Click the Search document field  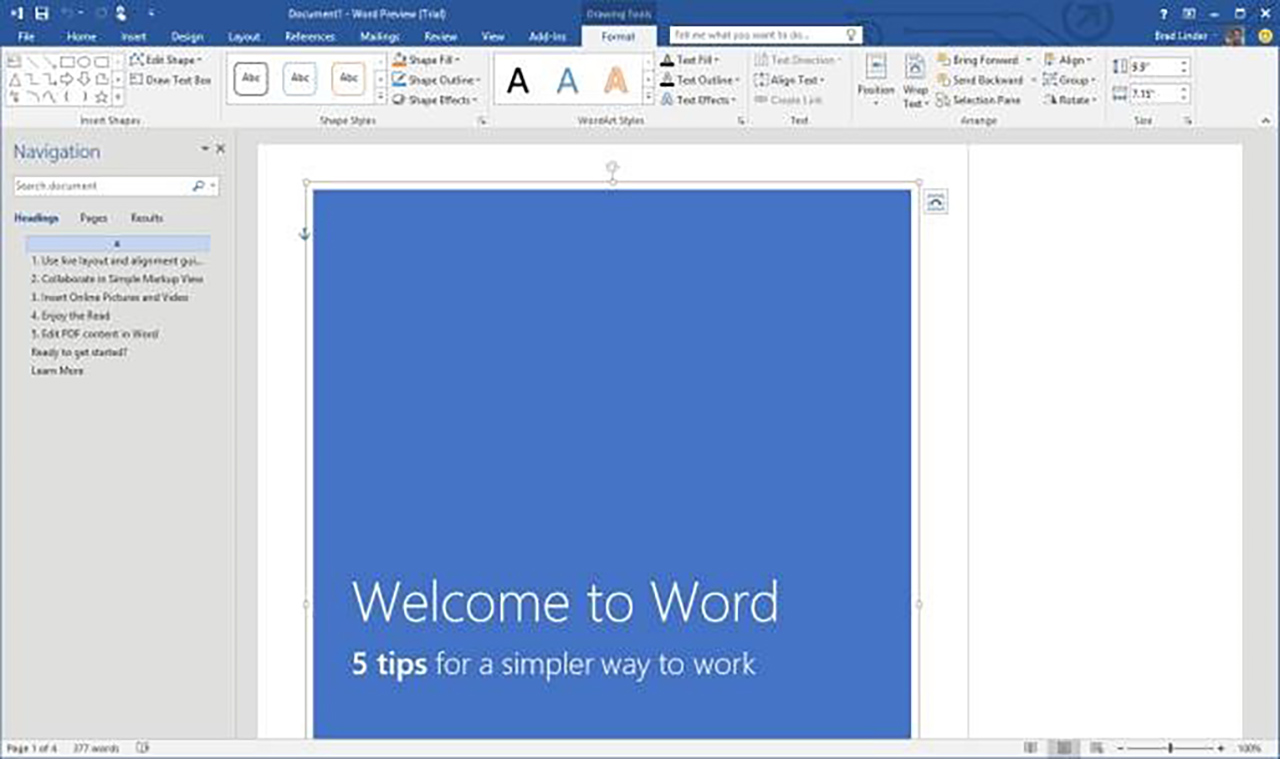click(100, 186)
